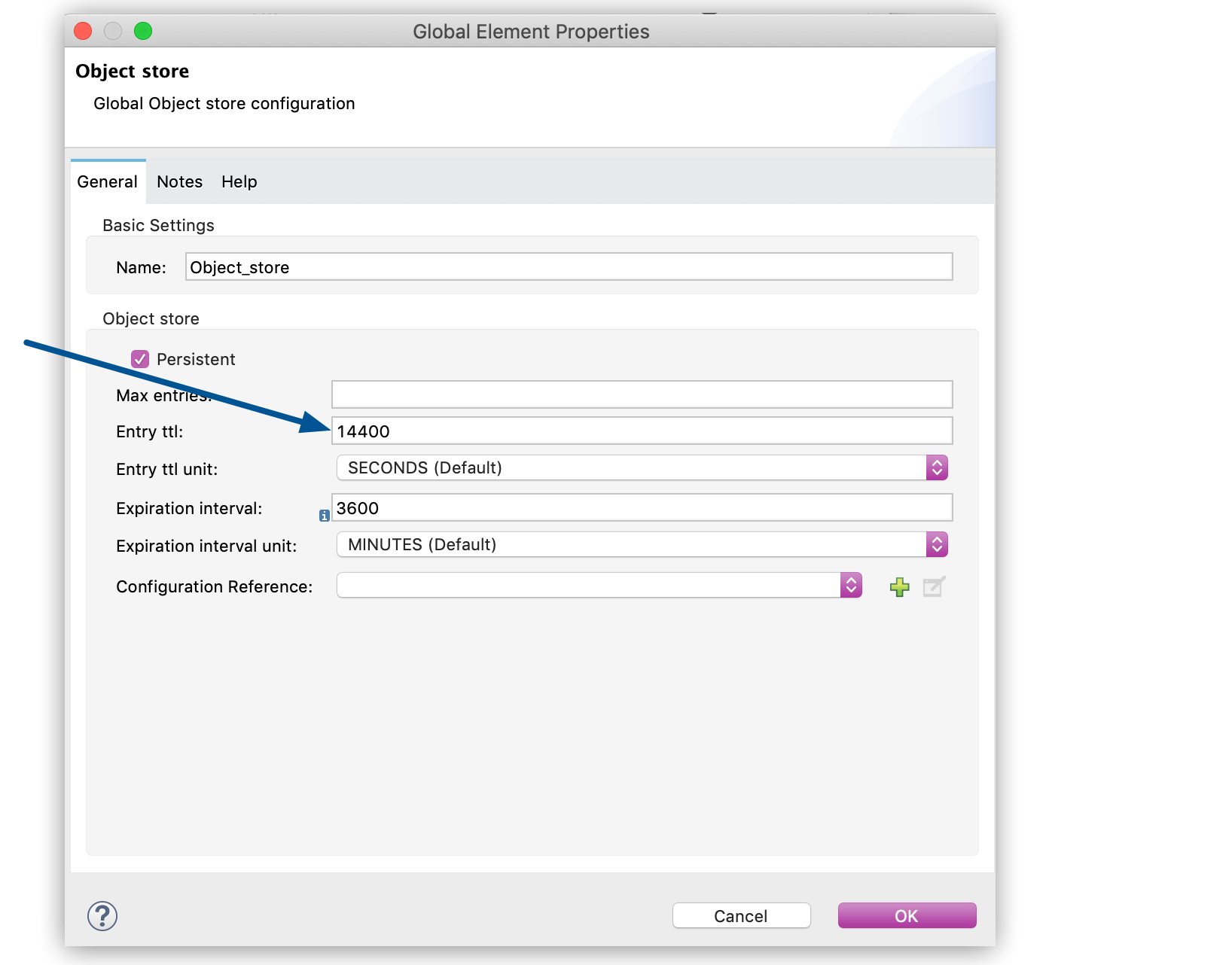This screenshot has width=1232, height=965.
Task: Open the SECONDS (Default) unit dropdown
Action: pos(640,467)
